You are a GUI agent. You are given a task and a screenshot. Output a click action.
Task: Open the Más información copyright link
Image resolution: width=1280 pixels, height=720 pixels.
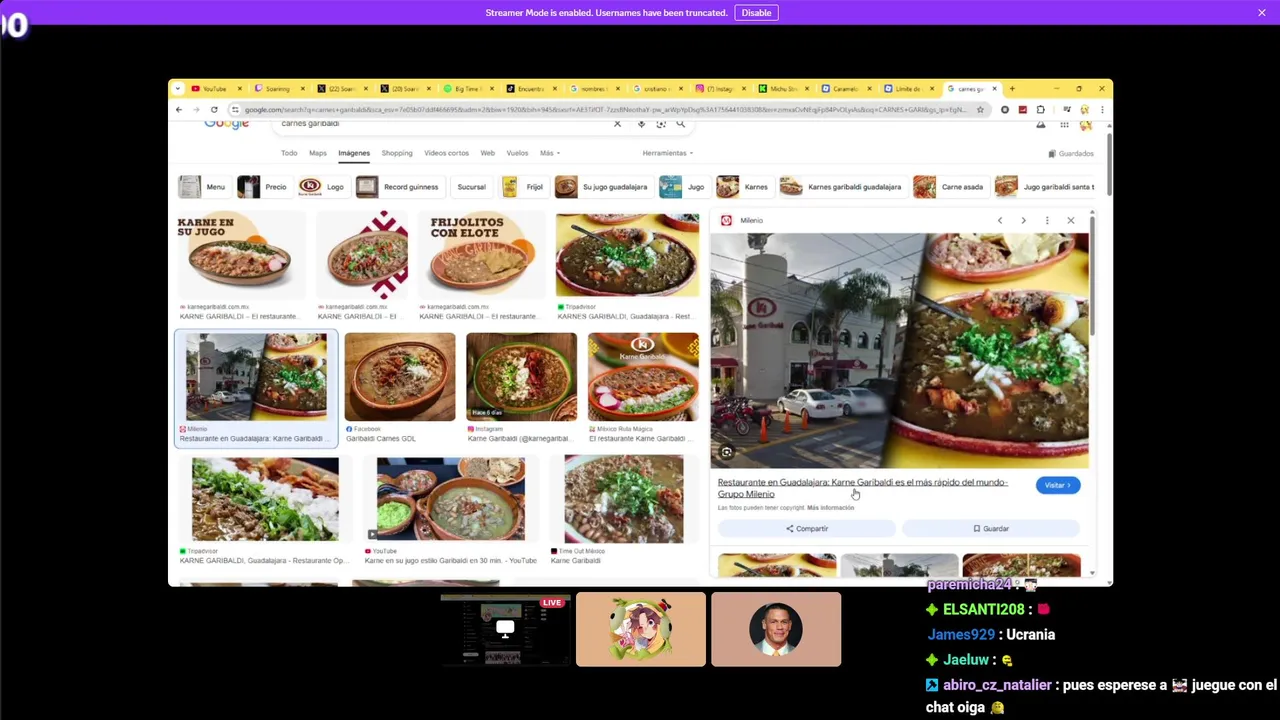click(831, 508)
